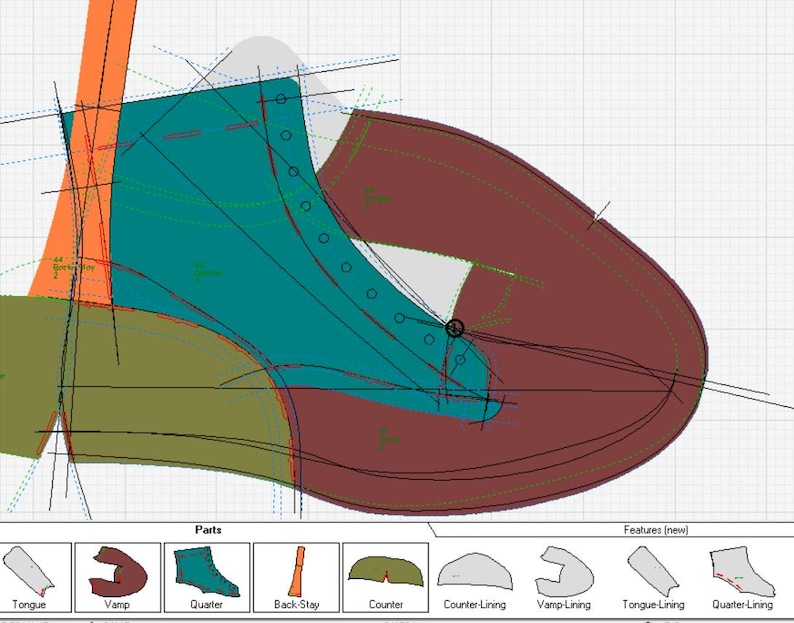This screenshot has height=623, width=794.
Task: Select the Quarter-Lining feature icon
Action: click(x=742, y=579)
